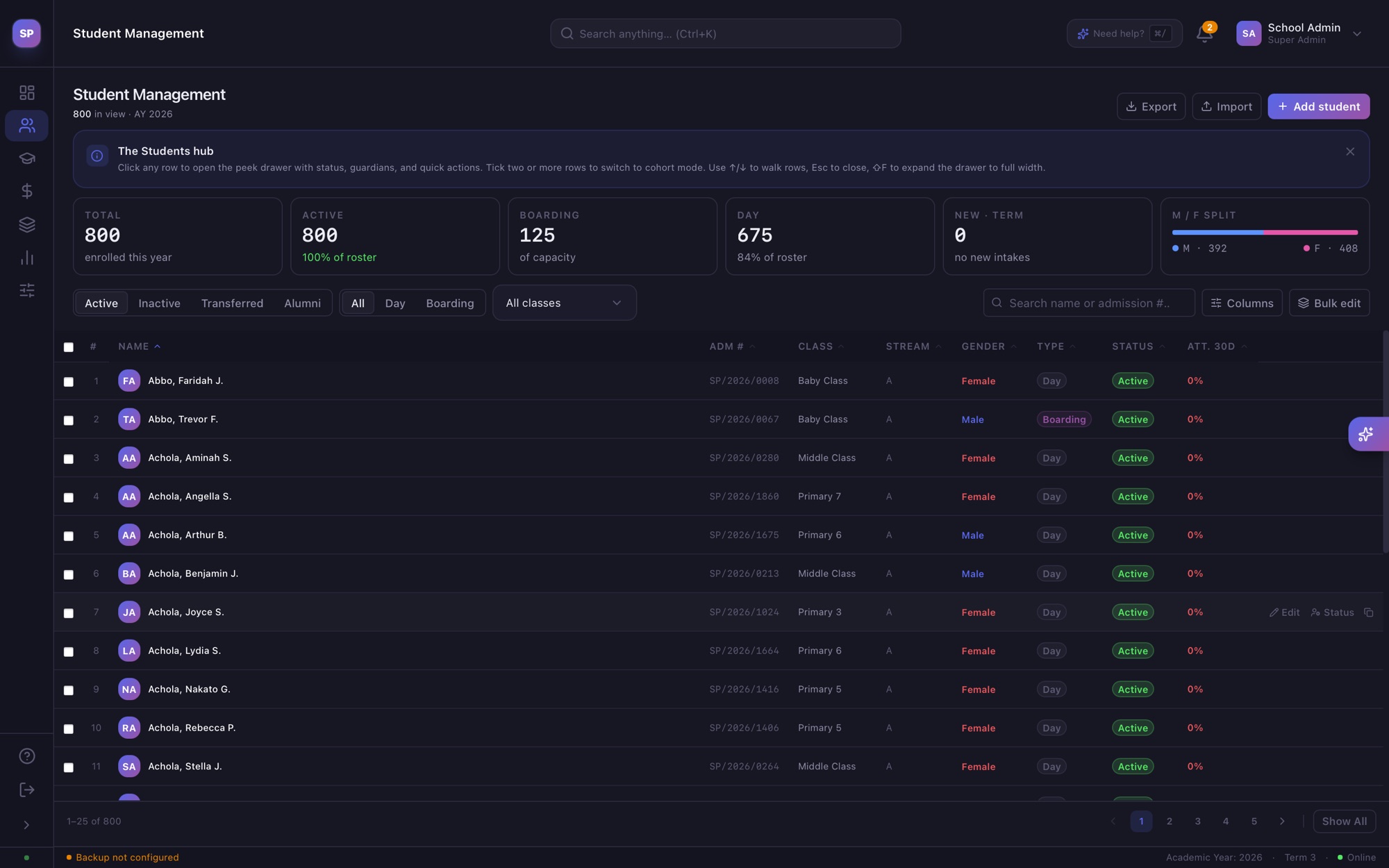Click the table's vertical scrollbar
Image resolution: width=1389 pixels, height=868 pixels.
[x=1385, y=442]
